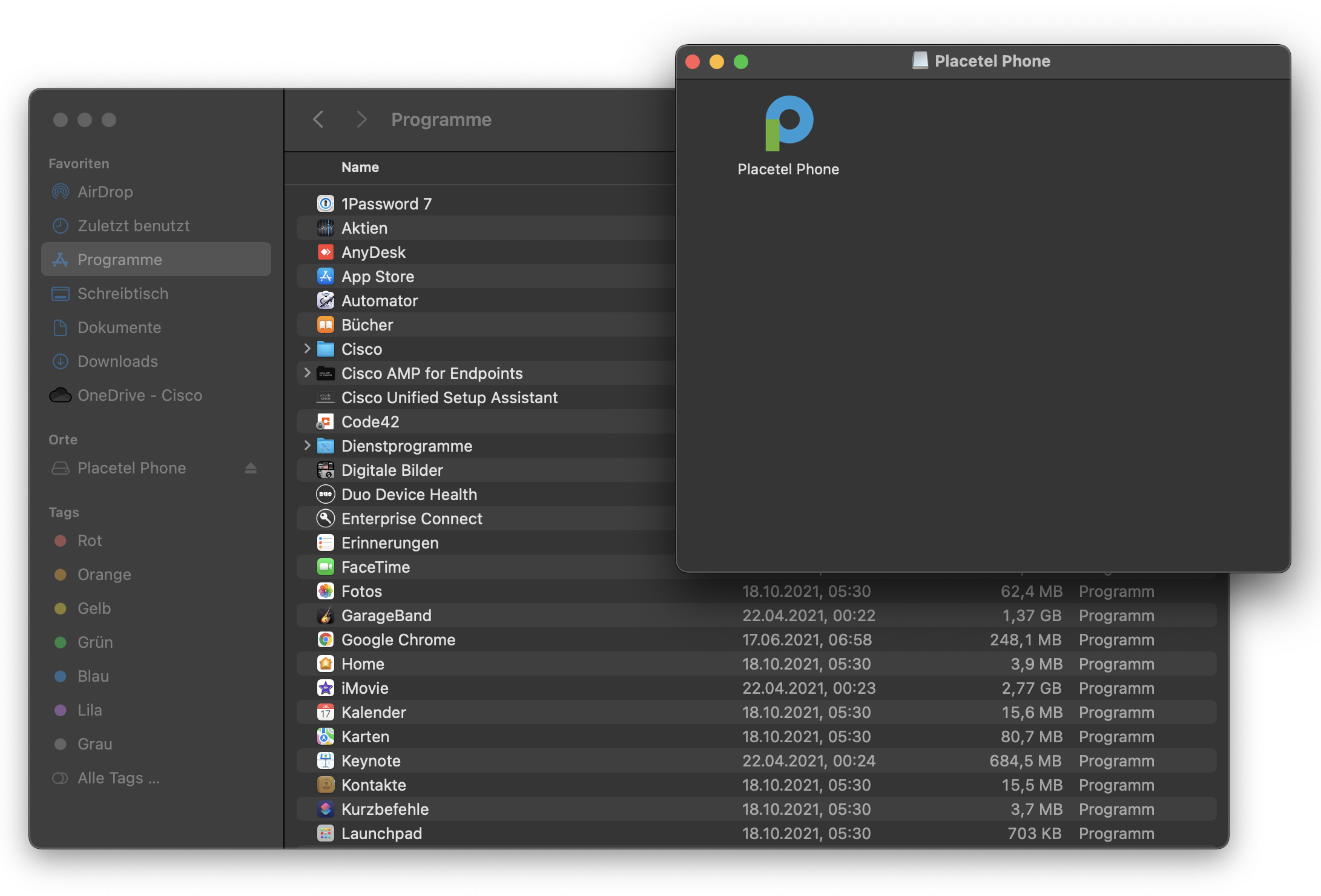Select the Fotos app icon
1321x896 pixels.
tap(326, 591)
